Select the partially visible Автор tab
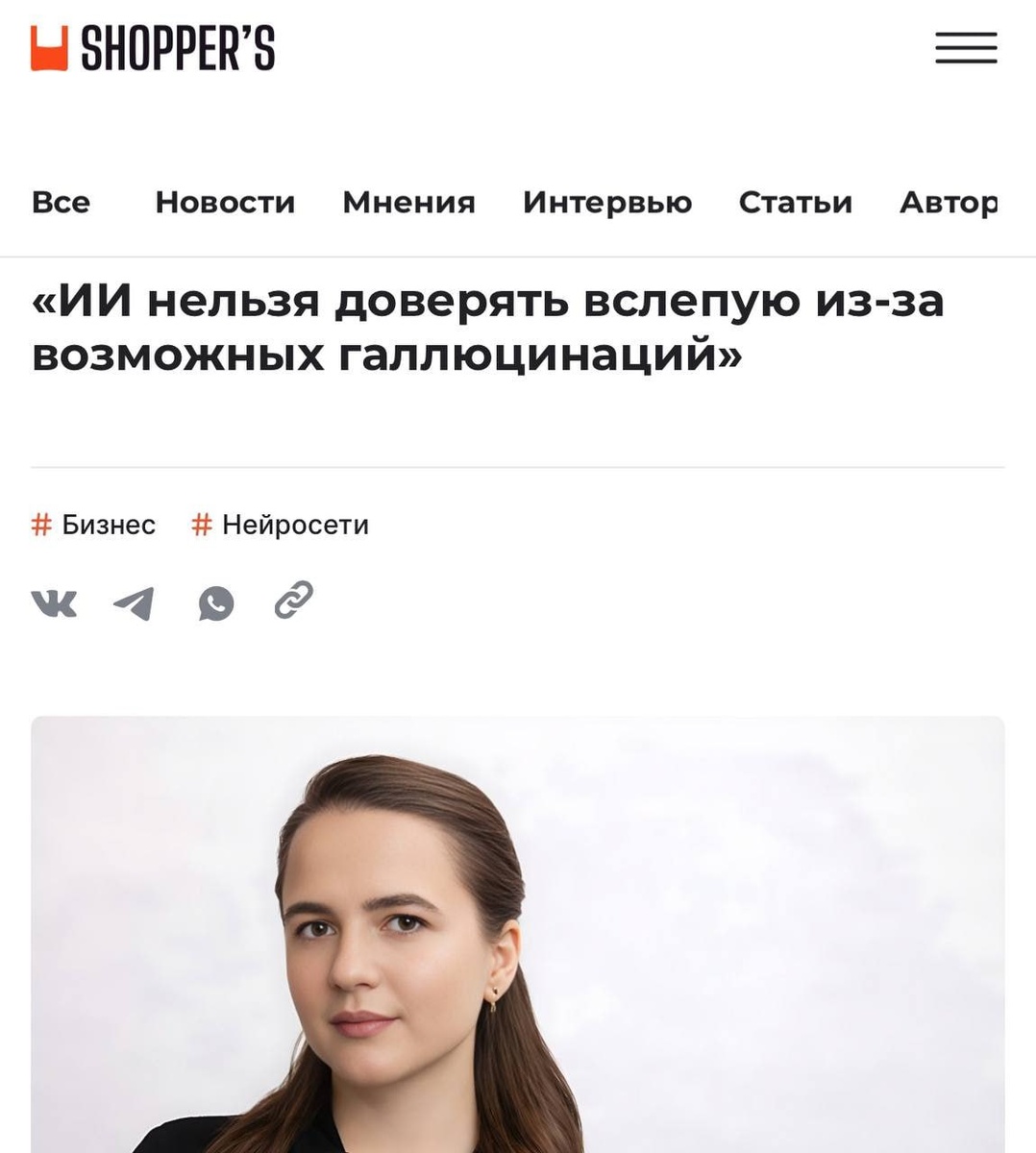 949,203
